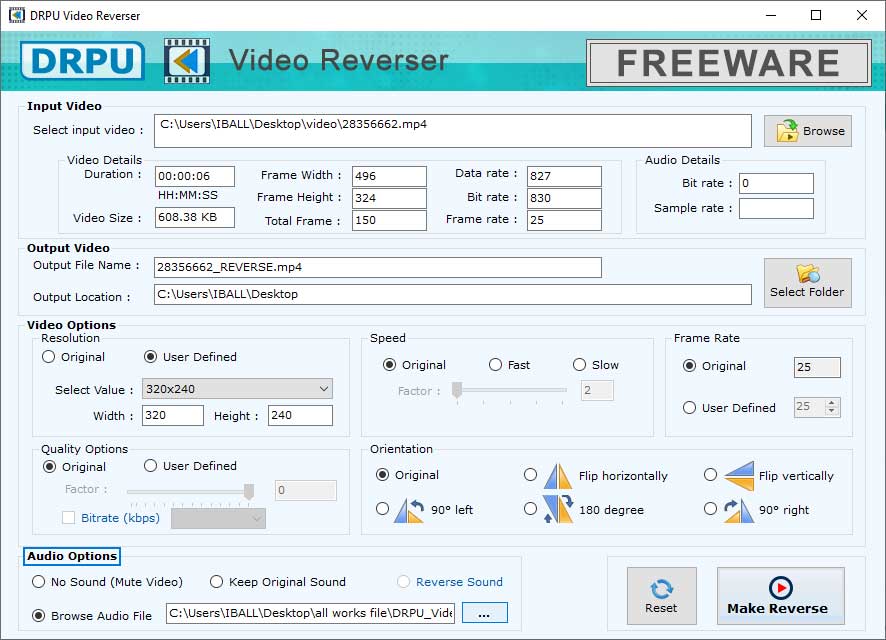Increase the user defined frame rate stepper

(831, 403)
